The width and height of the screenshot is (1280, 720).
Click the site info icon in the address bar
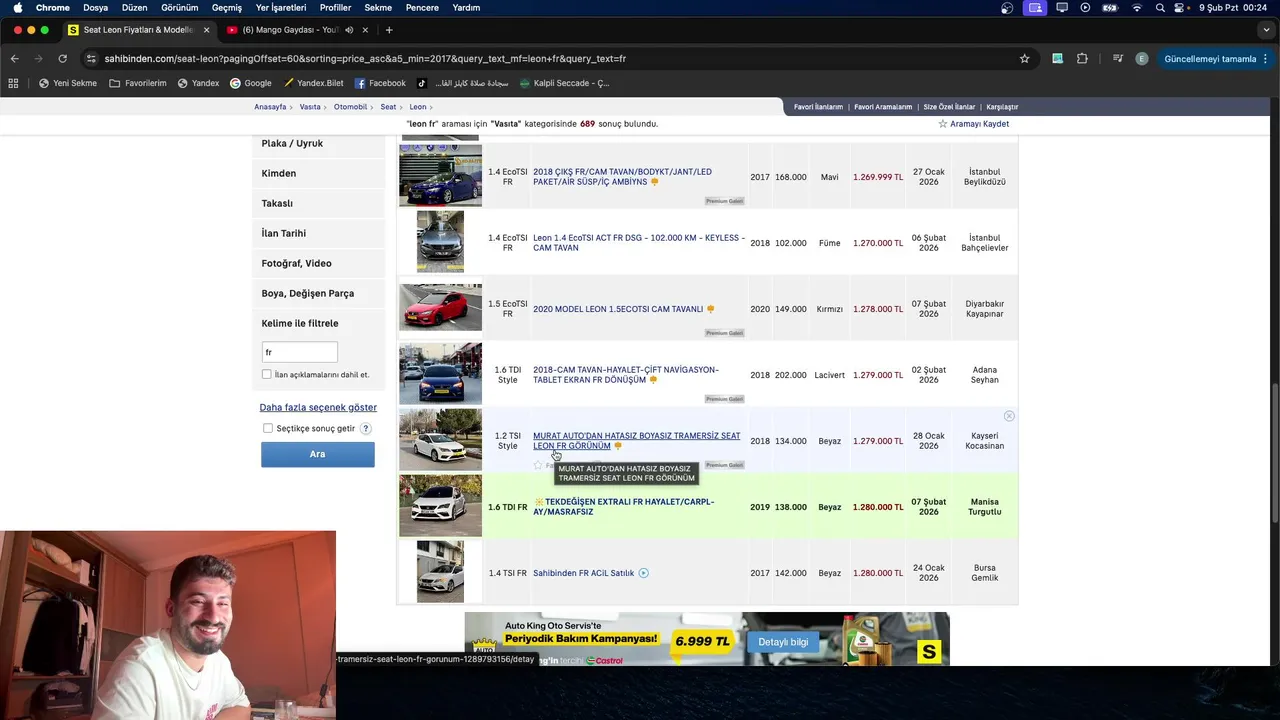point(91,59)
